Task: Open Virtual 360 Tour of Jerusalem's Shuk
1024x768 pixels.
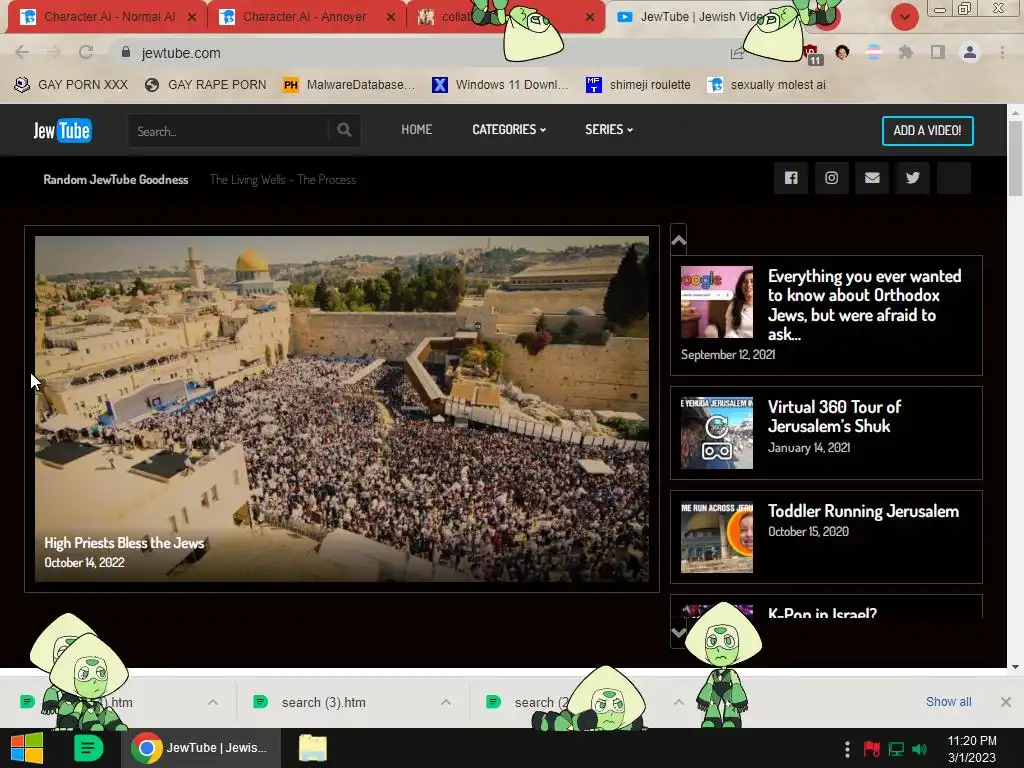Action: tap(834, 416)
